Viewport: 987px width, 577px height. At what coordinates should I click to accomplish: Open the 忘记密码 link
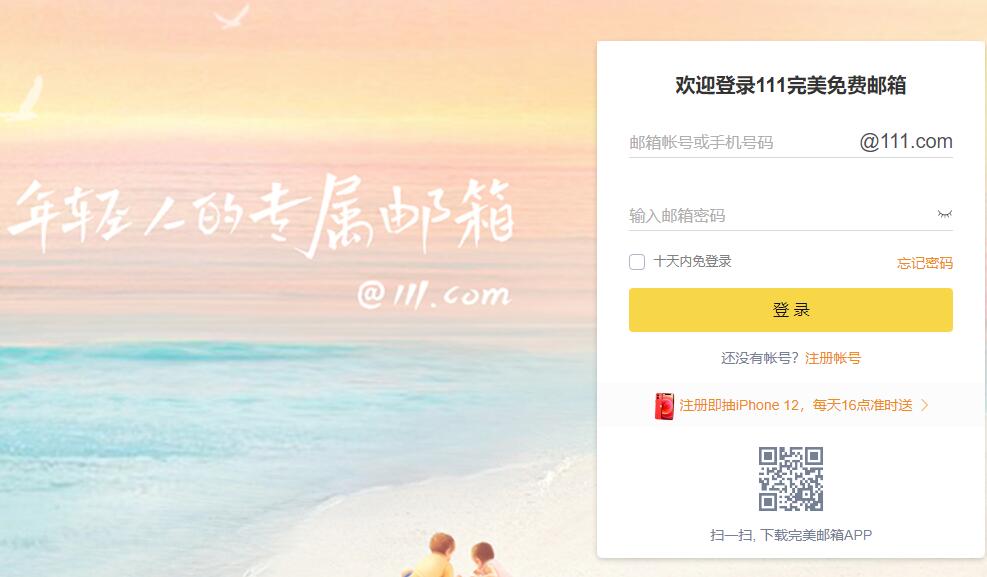925,263
